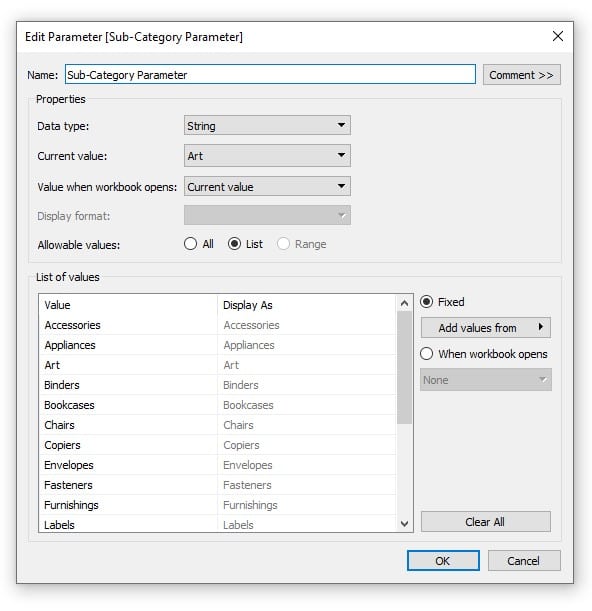
Task: Click the Add values from submenu arrow
Action: (540, 327)
